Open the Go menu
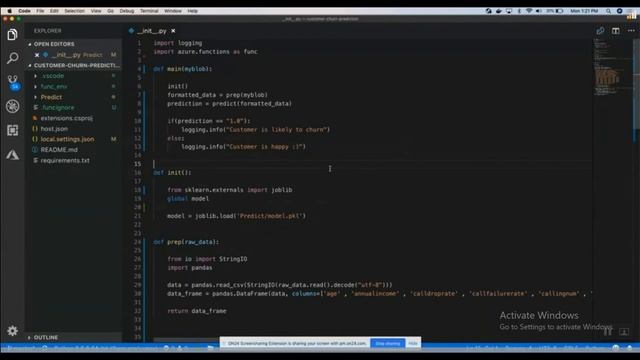The height and width of the screenshot is (360, 640). click(x=111, y=11)
